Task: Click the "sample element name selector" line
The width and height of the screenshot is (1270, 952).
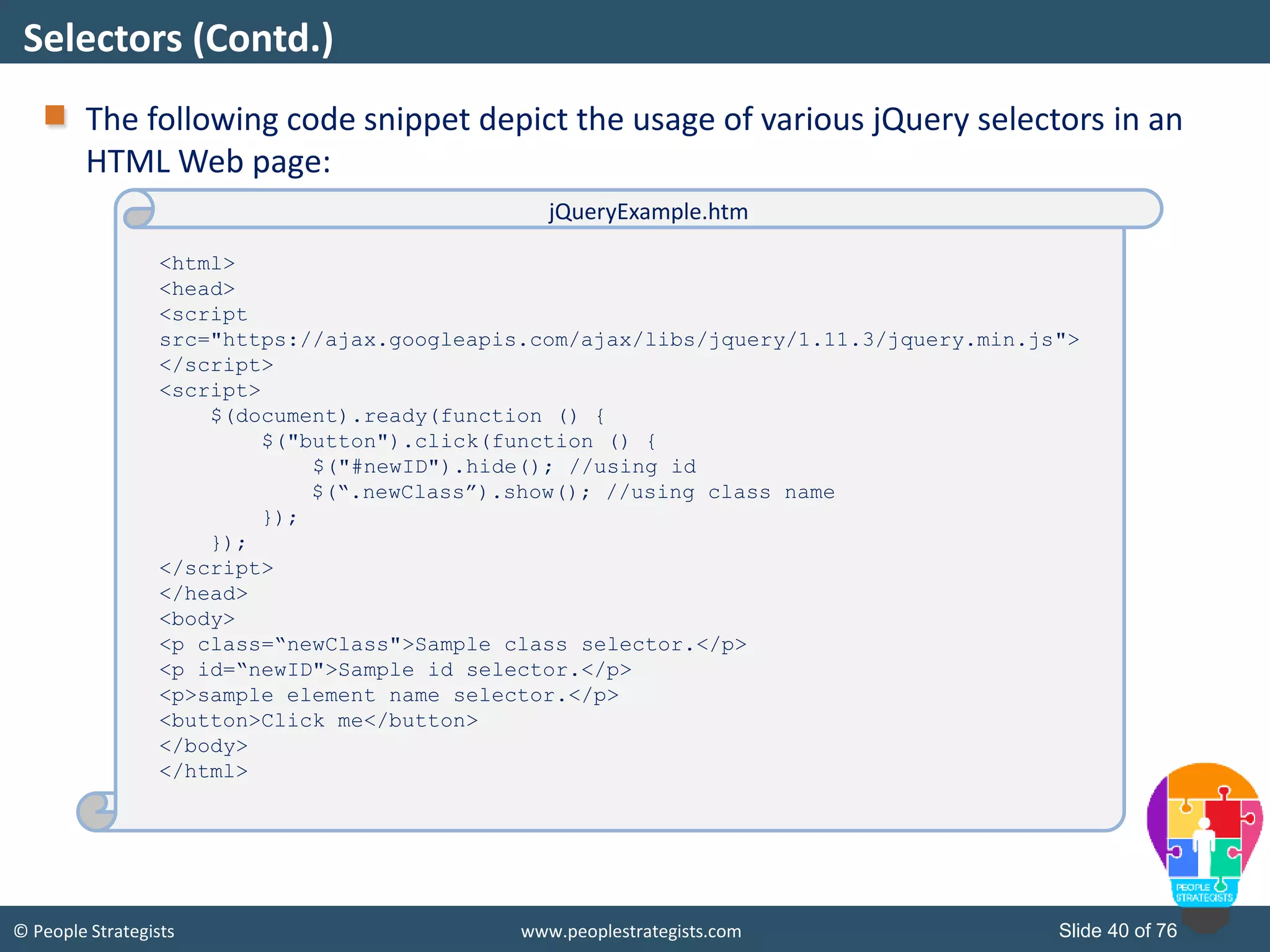Action: click(x=389, y=695)
